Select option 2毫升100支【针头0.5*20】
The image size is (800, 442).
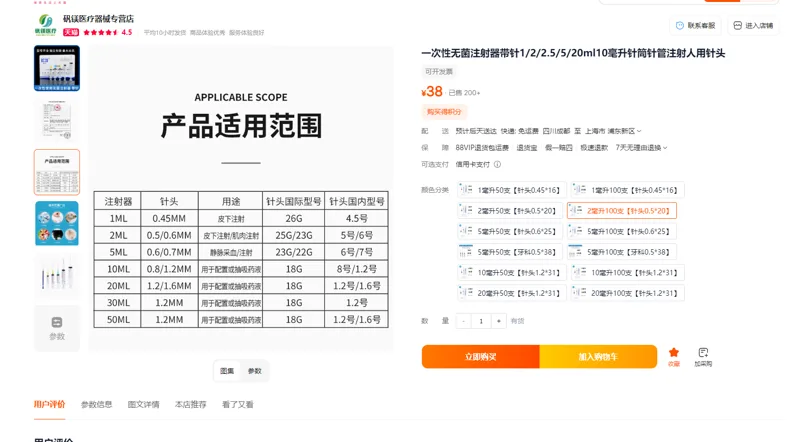point(622,211)
